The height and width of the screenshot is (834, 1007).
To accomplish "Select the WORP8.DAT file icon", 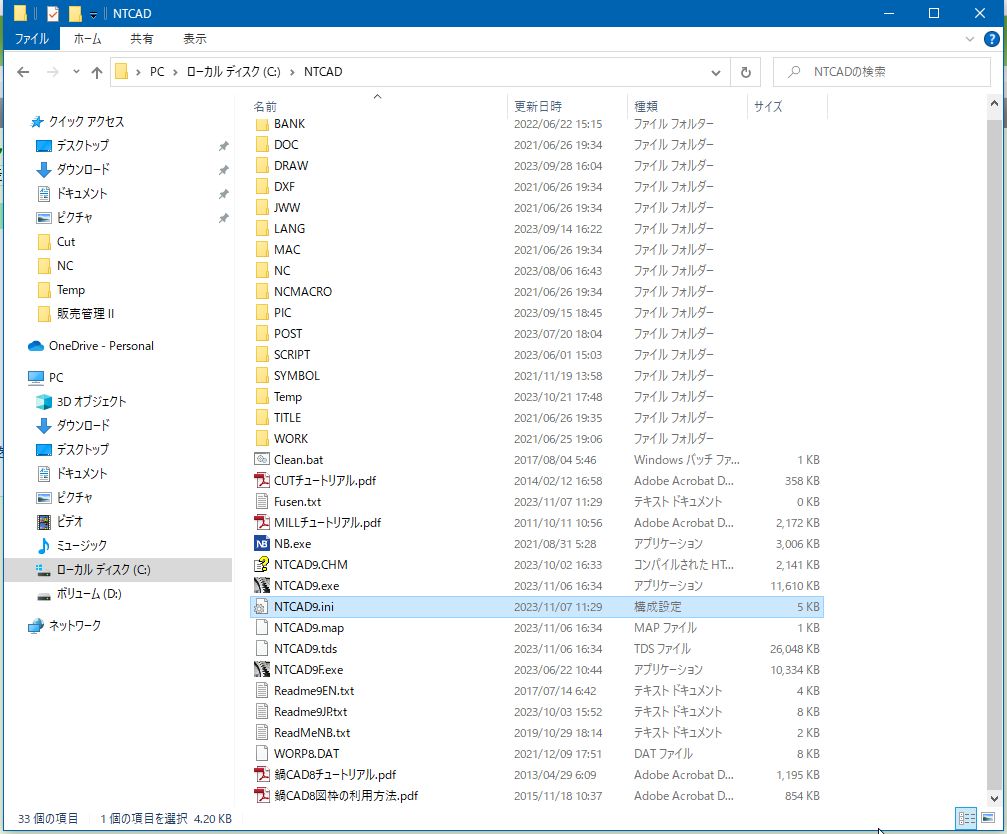I will pyautogui.click(x=262, y=754).
